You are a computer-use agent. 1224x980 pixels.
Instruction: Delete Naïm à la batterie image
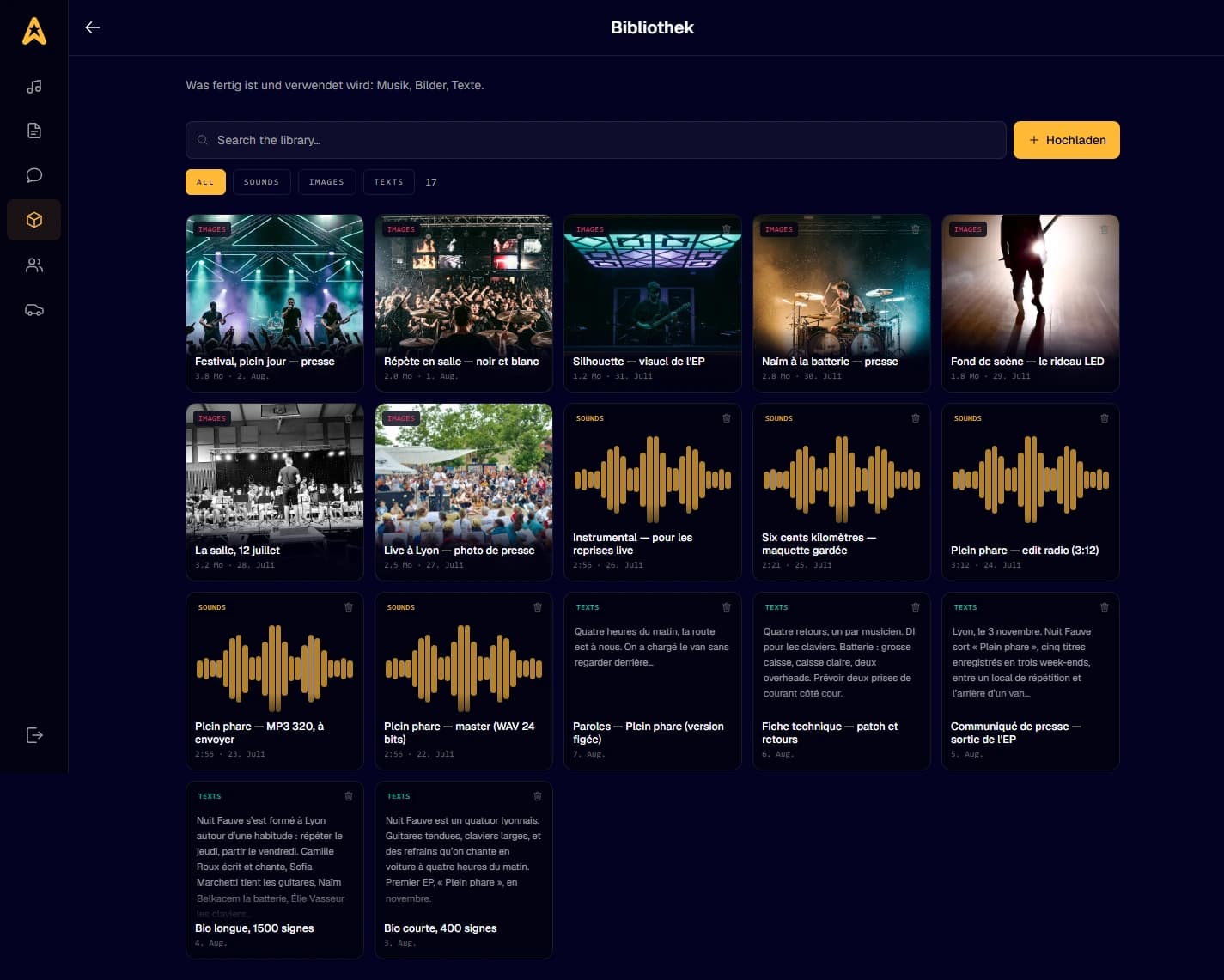coord(916,229)
